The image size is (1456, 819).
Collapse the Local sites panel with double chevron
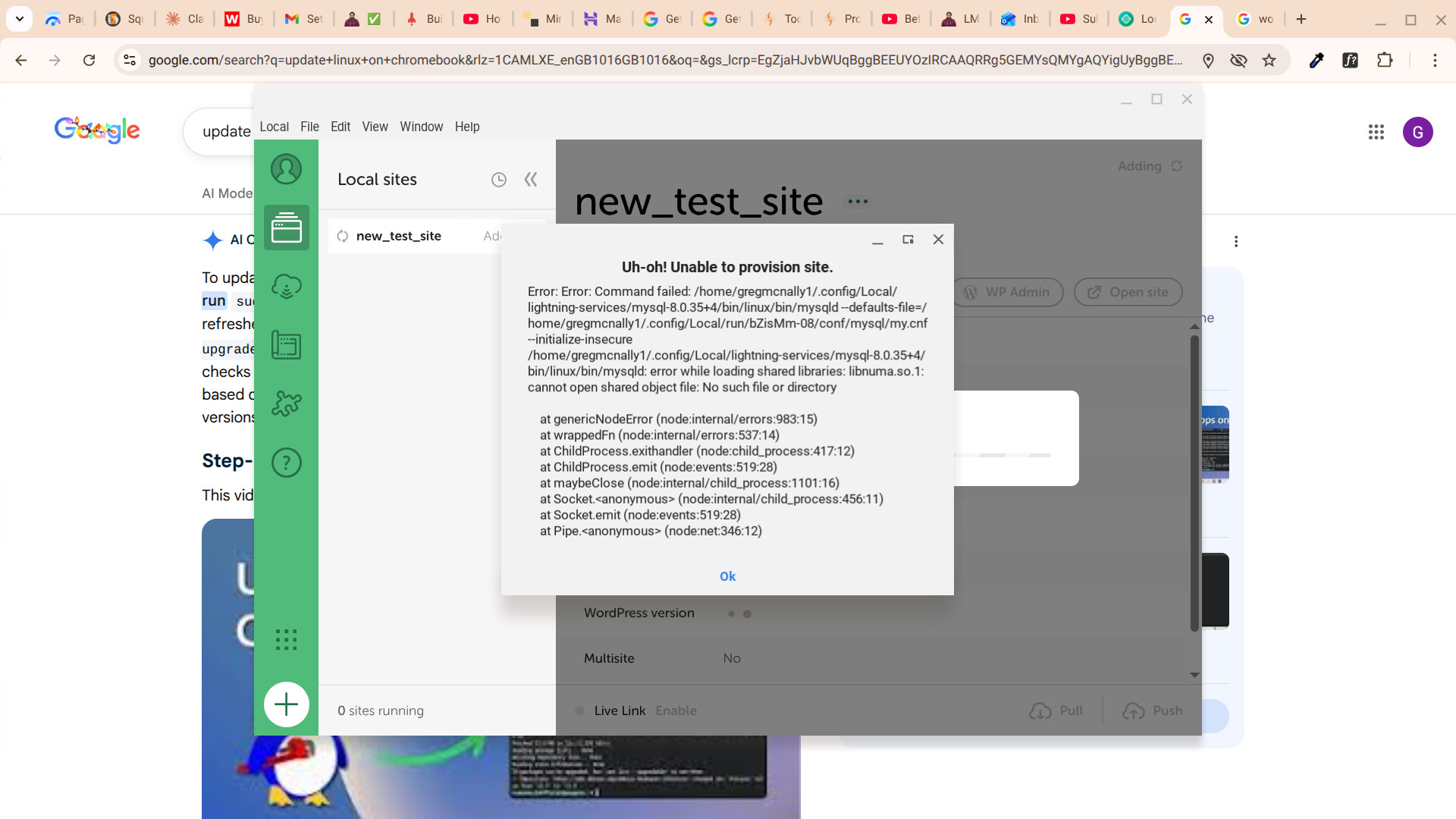[x=531, y=180]
